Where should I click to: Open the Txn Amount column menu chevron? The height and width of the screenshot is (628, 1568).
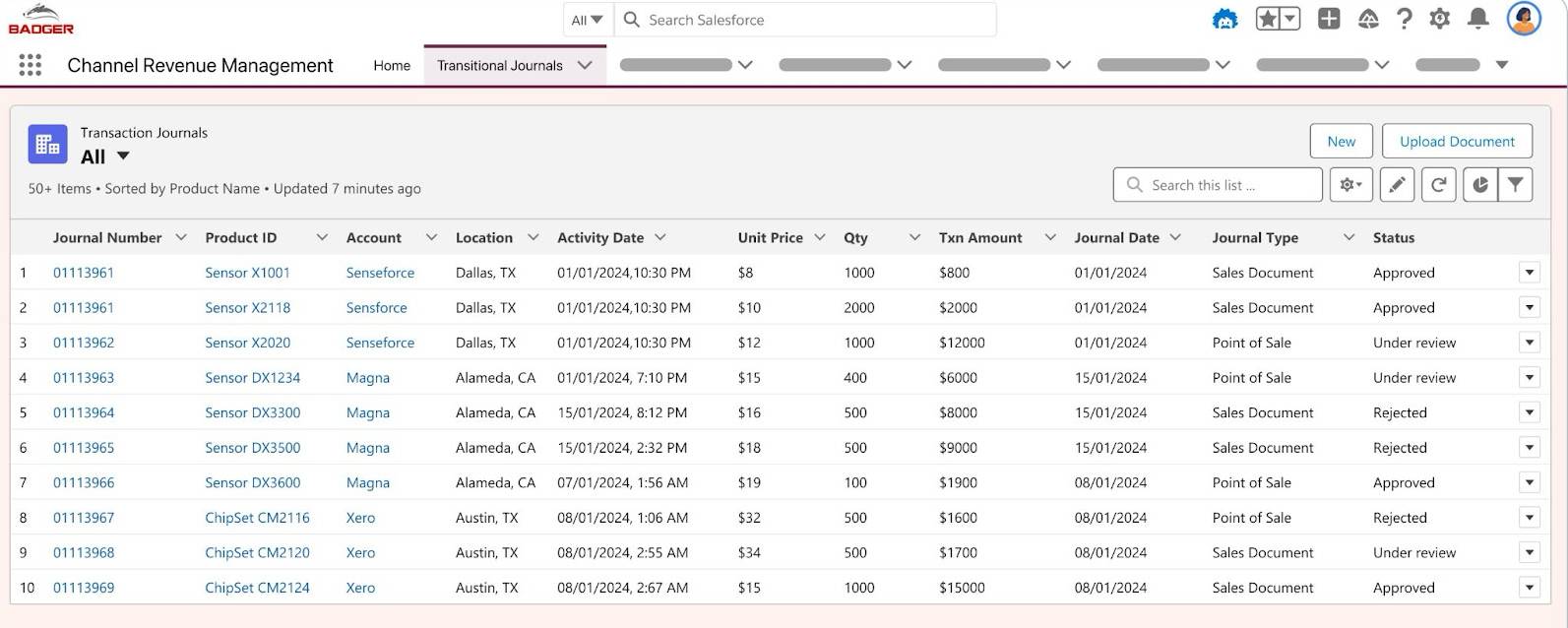coord(1050,237)
